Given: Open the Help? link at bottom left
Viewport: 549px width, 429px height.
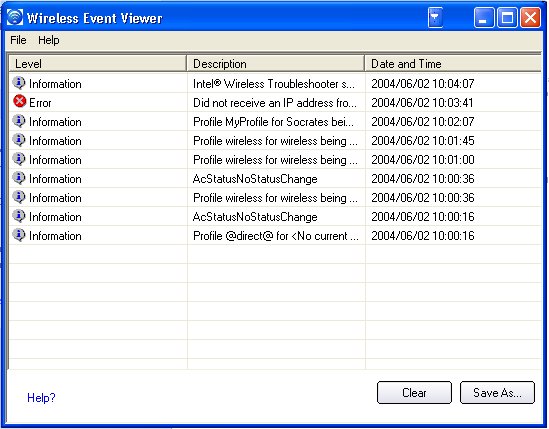Looking at the screenshot, I should (41, 398).
